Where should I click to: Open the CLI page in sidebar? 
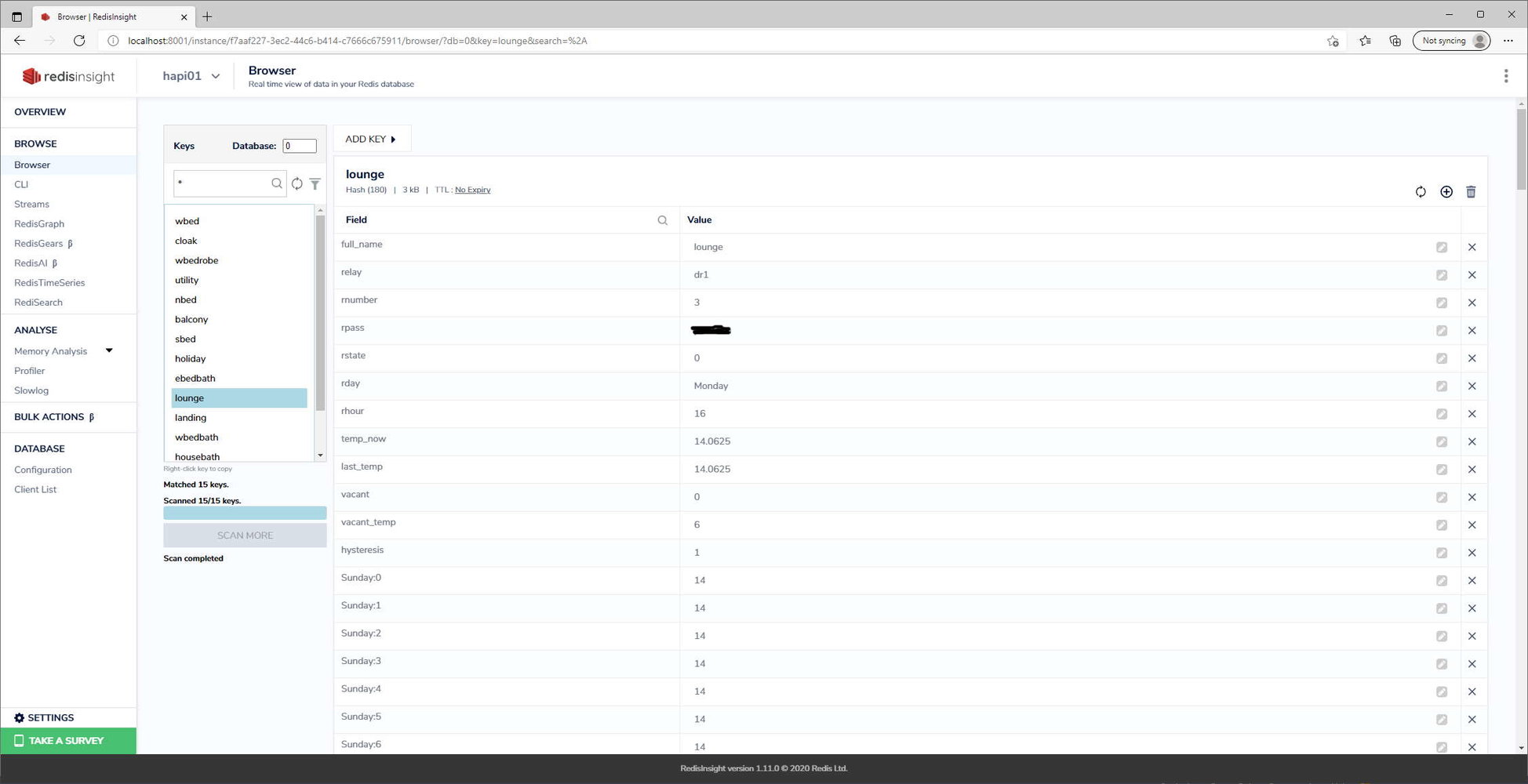(21, 184)
